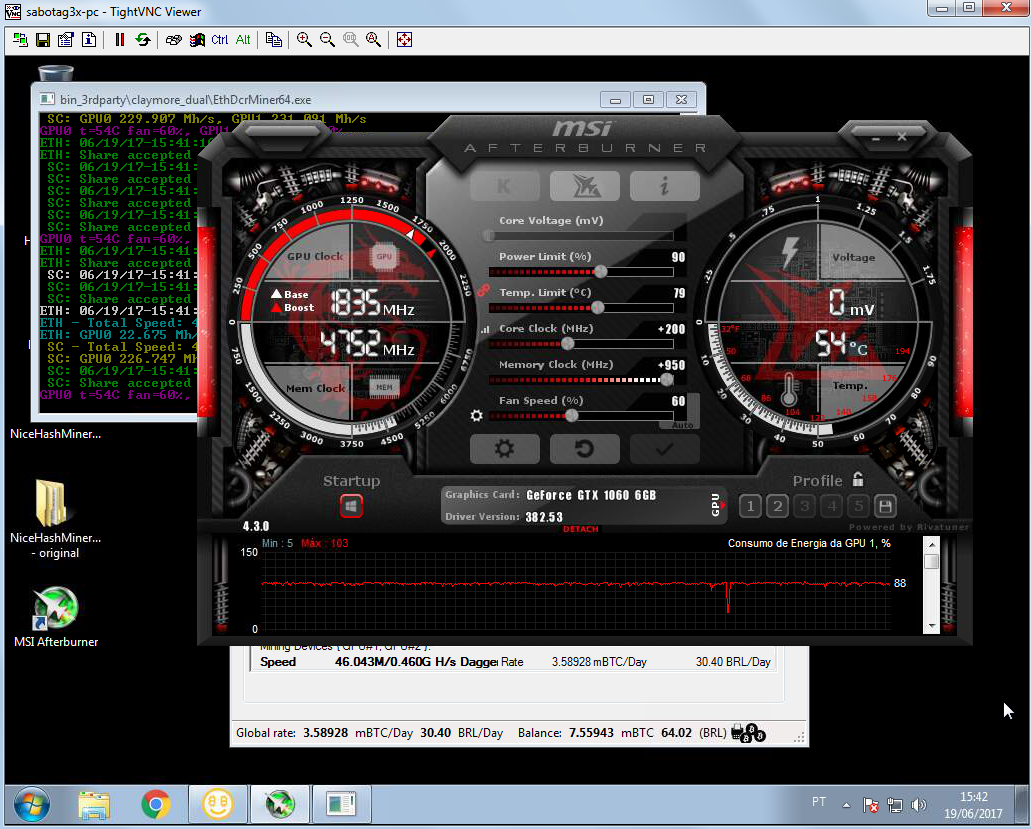This screenshot has width=1031, height=829.
Task: Click the network icon in the system tray
Action: pyautogui.click(x=894, y=805)
